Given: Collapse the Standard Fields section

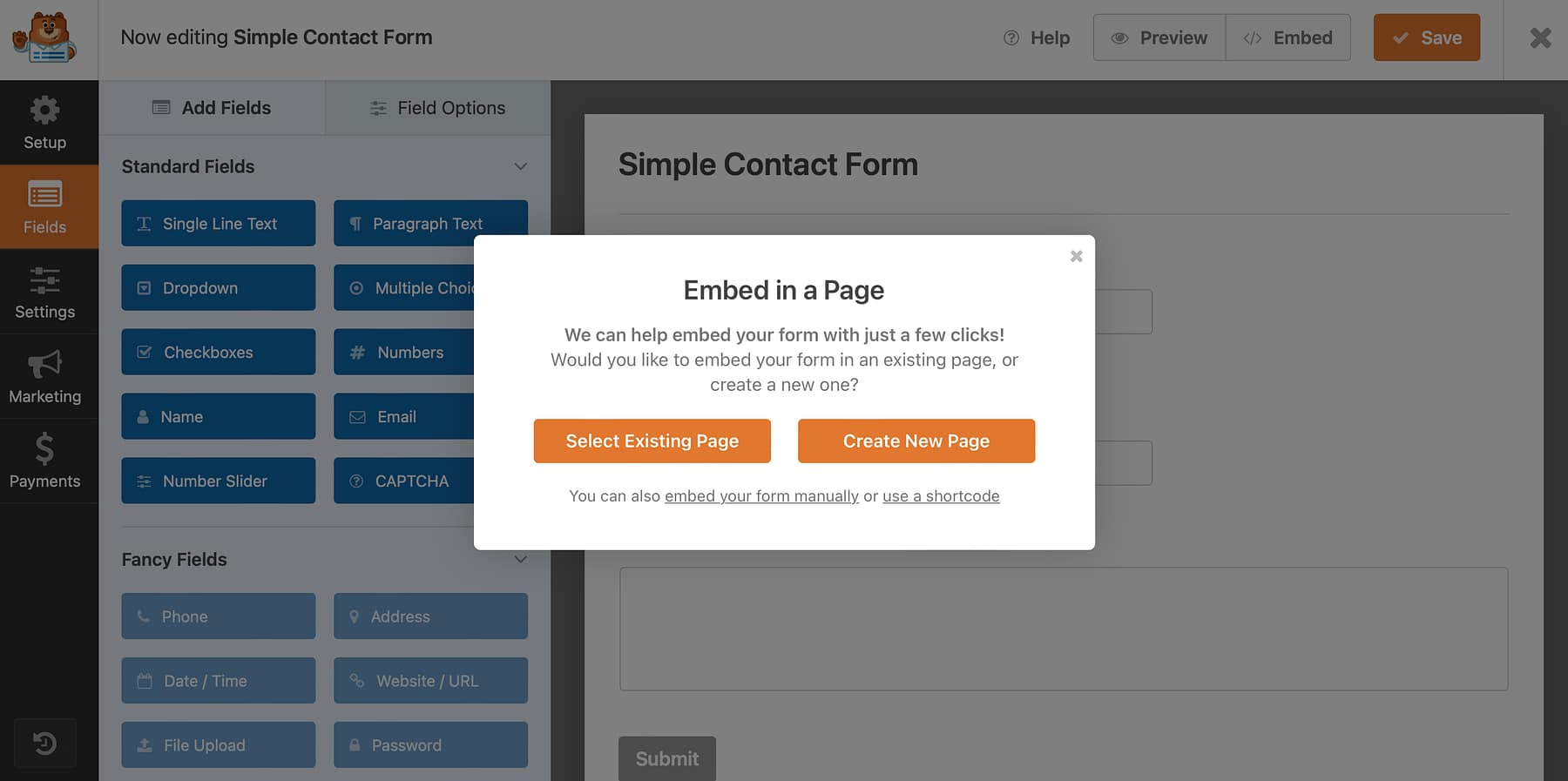Looking at the screenshot, I should tap(520, 166).
